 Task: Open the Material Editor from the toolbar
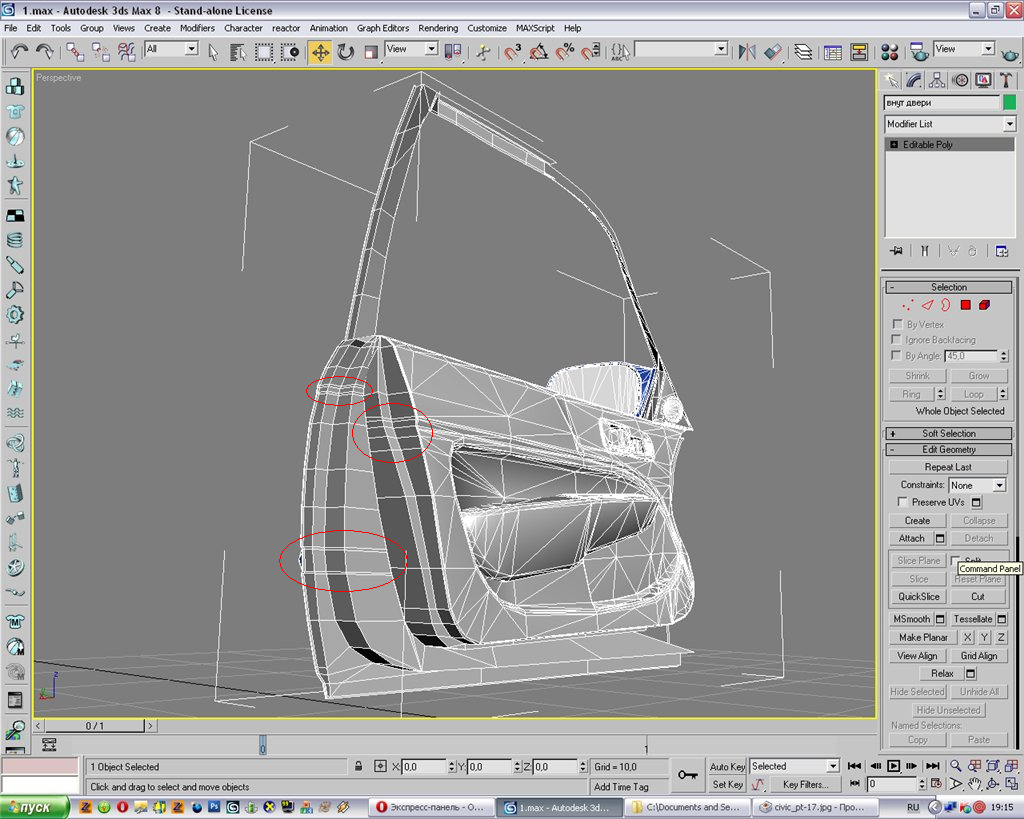(x=891, y=51)
